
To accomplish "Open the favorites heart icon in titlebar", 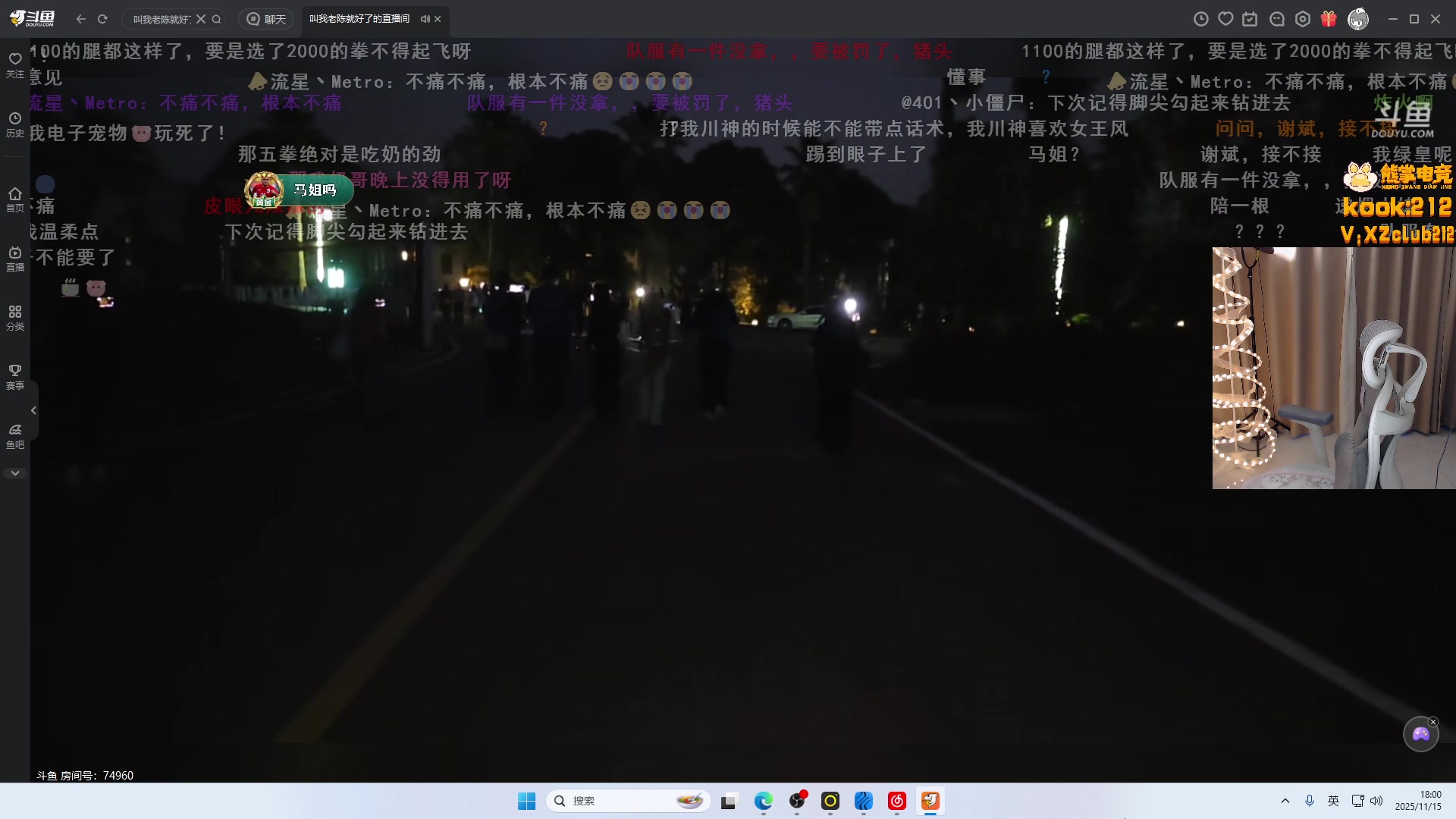I will tap(1225, 19).
